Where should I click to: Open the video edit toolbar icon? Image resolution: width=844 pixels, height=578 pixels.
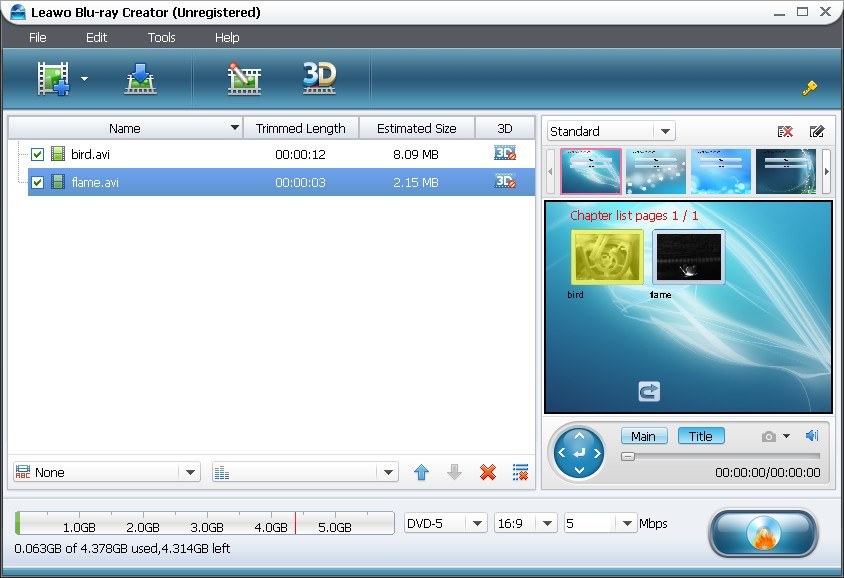pyautogui.click(x=244, y=79)
